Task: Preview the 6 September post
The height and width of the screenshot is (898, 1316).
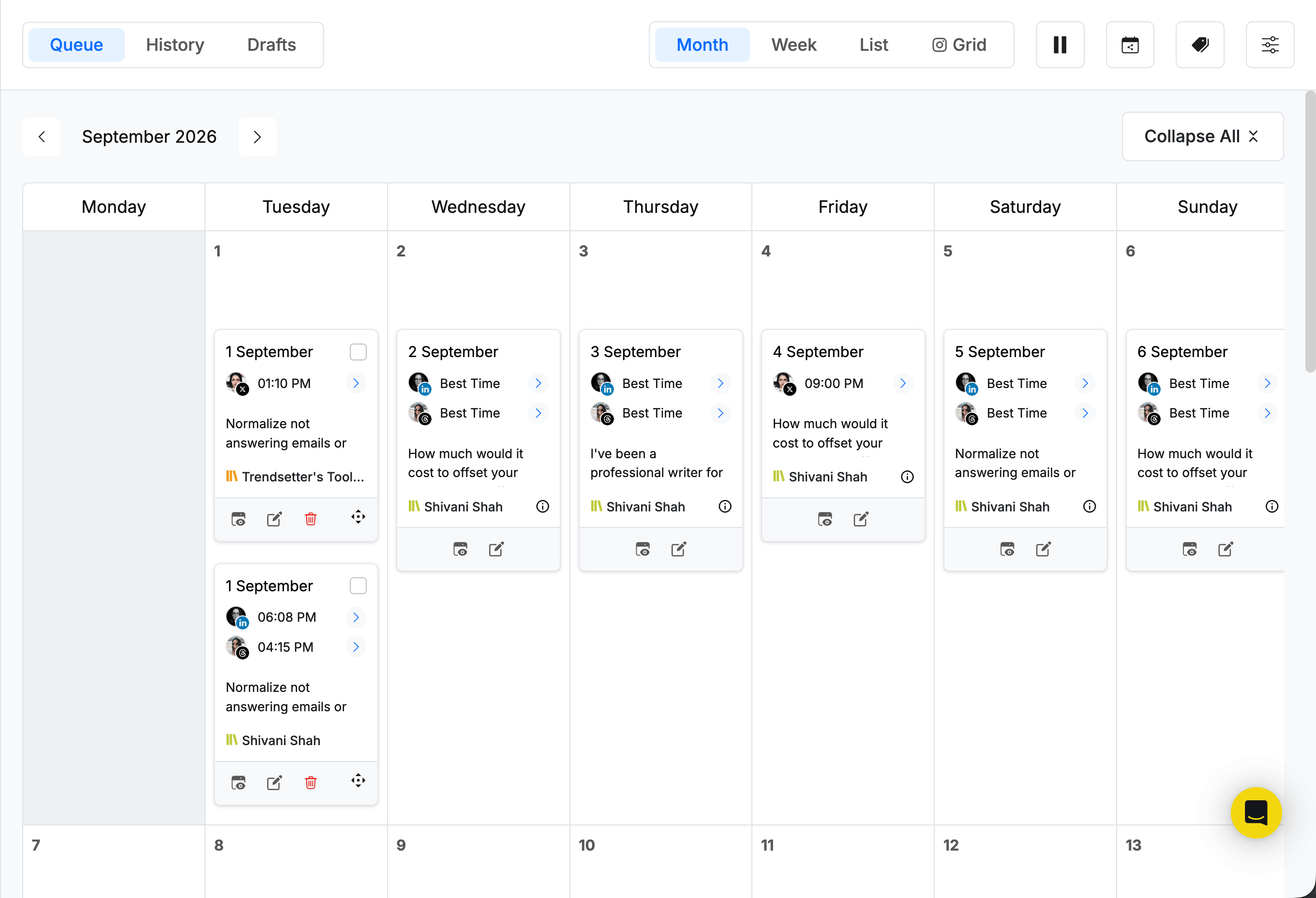Action: (x=1190, y=549)
